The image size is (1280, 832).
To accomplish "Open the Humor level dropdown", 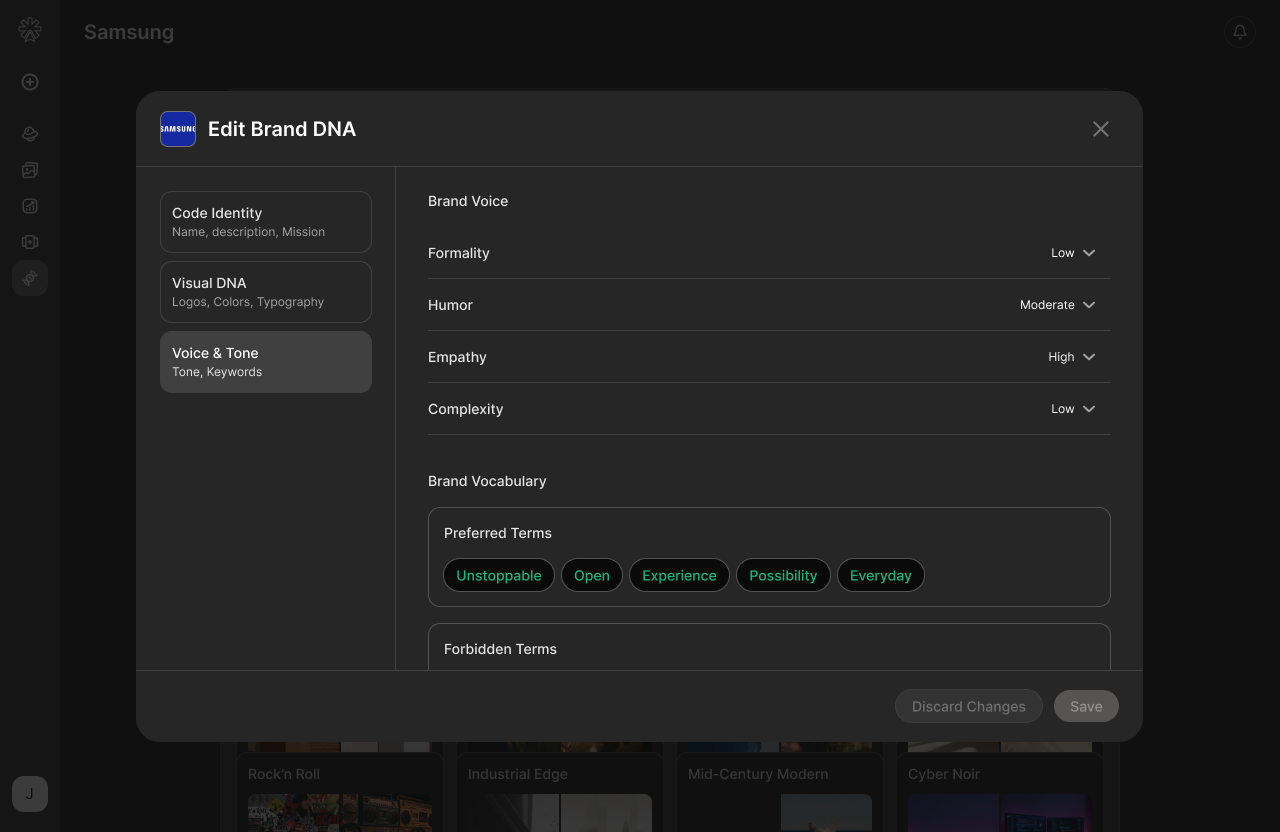I will point(1058,305).
